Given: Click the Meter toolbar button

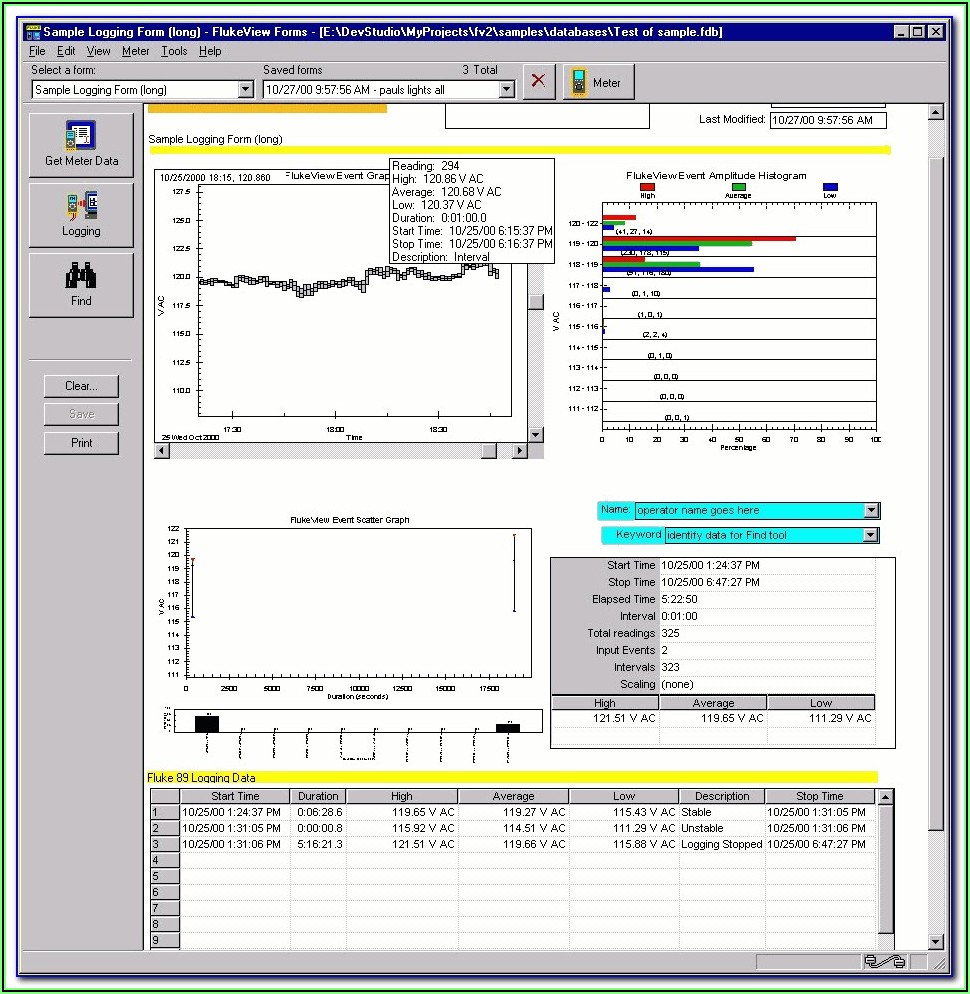Looking at the screenshot, I should click(x=598, y=83).
